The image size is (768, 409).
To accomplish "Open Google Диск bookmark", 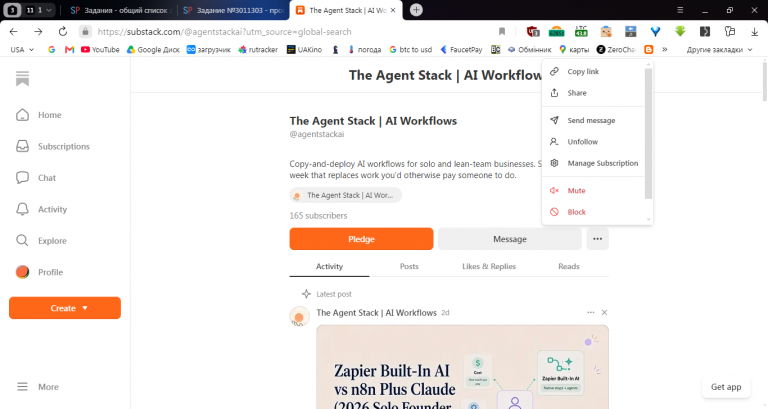I will coord(153,49).
